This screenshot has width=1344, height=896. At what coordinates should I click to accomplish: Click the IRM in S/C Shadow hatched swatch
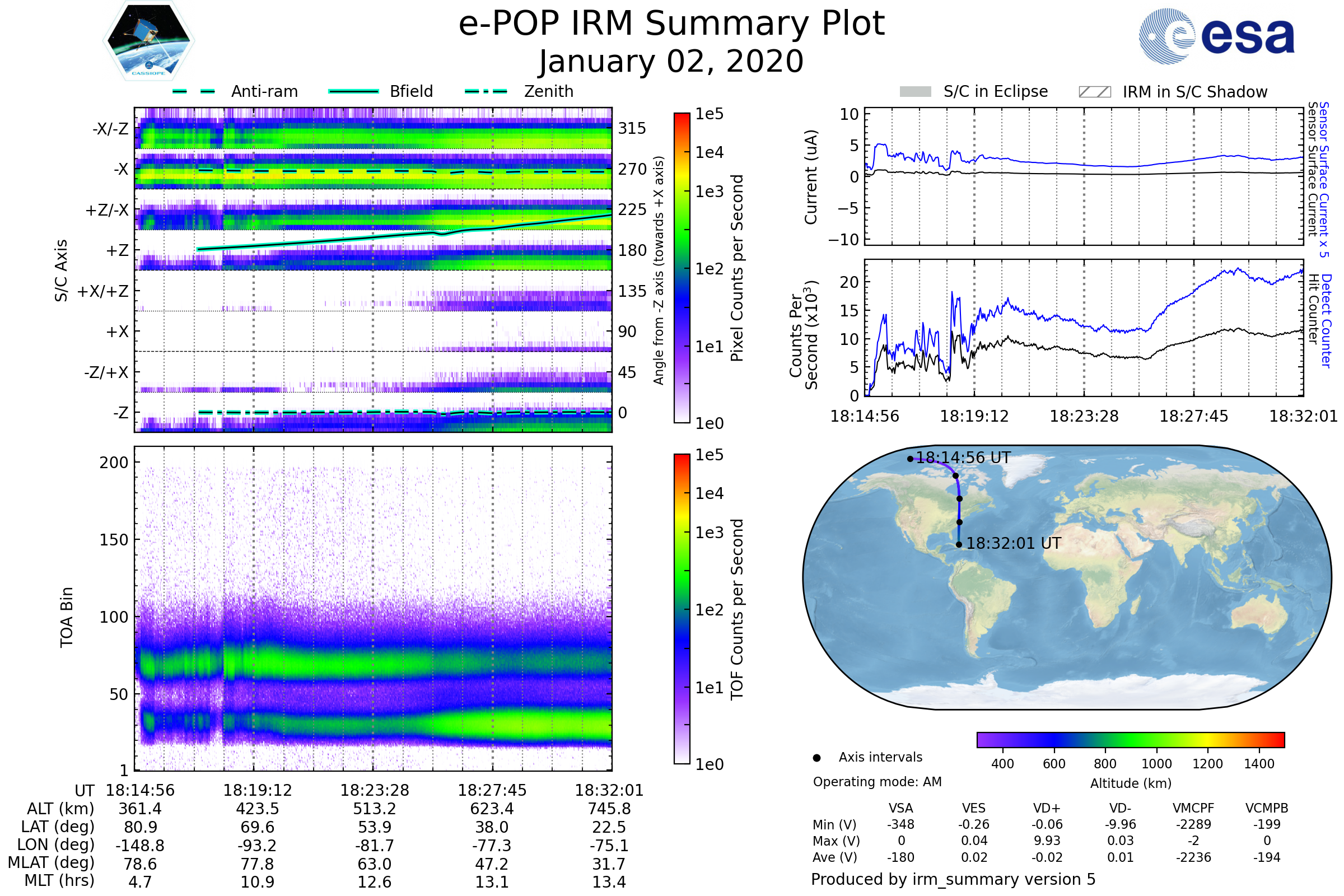pyautogui.click(x=1094, y=92)
